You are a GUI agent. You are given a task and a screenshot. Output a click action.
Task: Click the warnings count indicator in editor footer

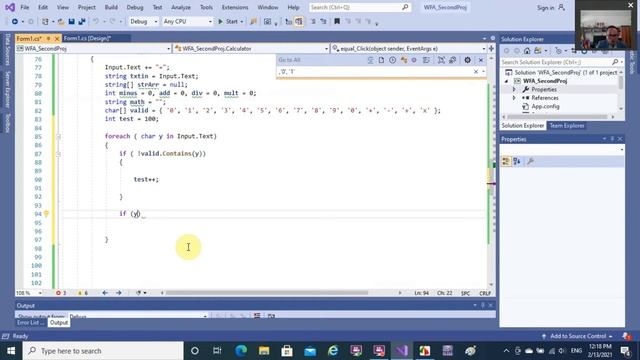tap(82, 293)
